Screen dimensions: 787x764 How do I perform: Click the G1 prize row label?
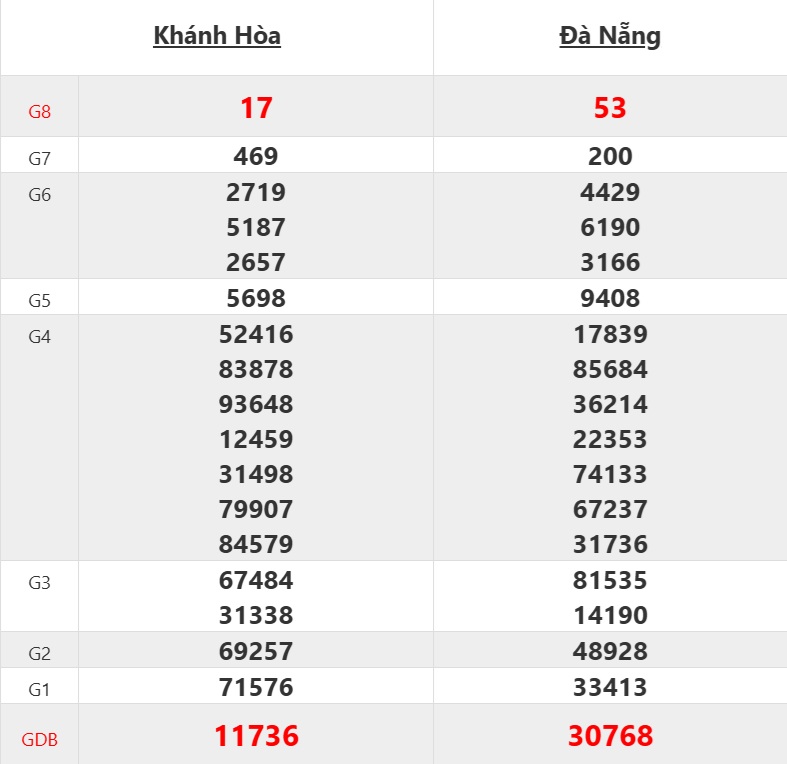click(x=39, y=689)
